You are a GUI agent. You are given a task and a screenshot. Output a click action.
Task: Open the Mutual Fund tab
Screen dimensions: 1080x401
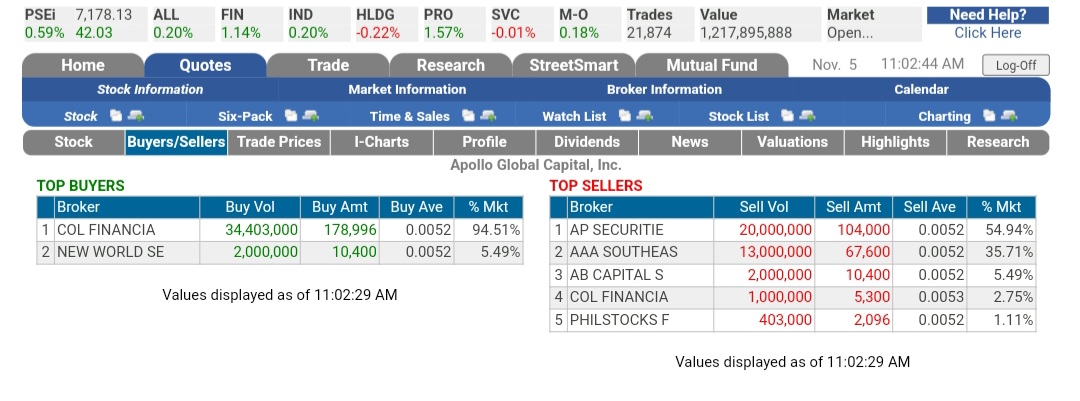coord(711,66)
